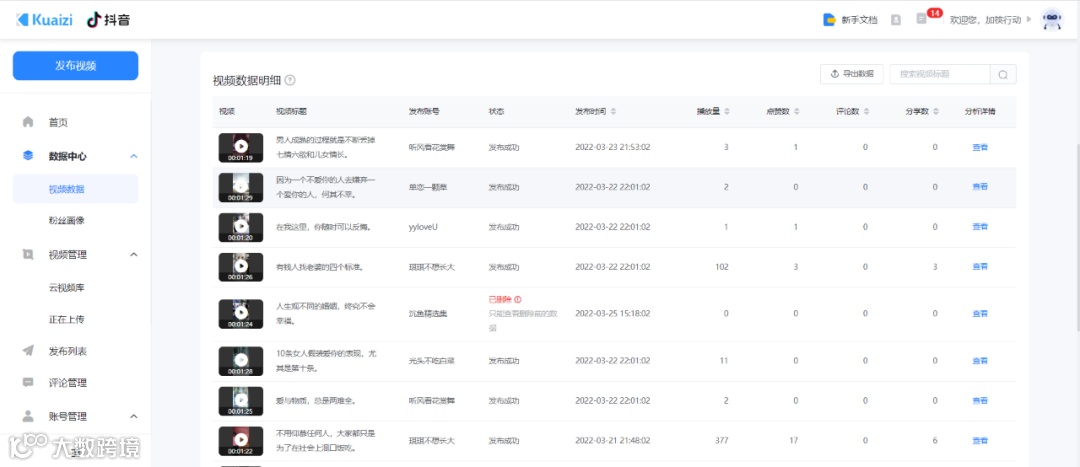The image size is (1080, 467).
Task: Click the paper plane icon beside 发布列表
Action: (28, 351)
